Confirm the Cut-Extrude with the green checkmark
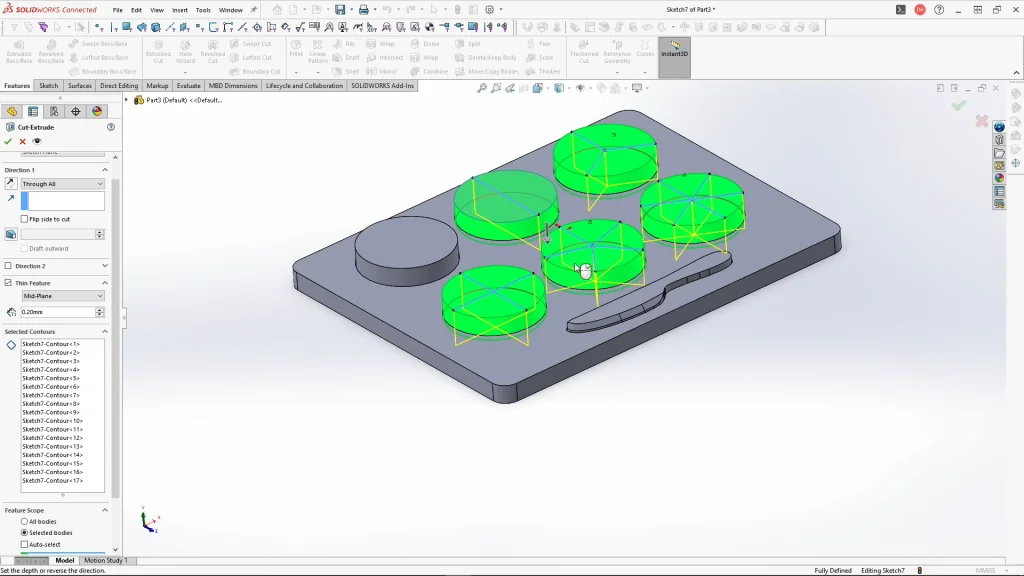Image resolution: width=1024 pixels, height=576 pixels. click(x=8, y=141)
